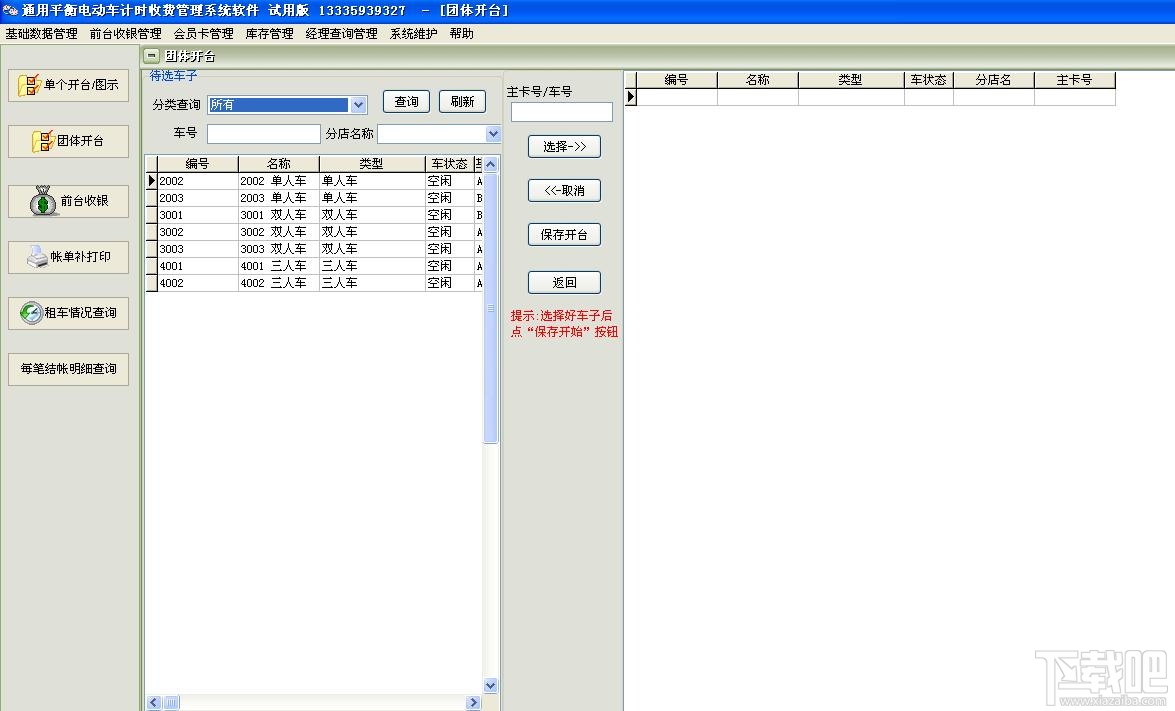
Task: Select the row for vehicle 3001
Action: [x=314, y=215]
